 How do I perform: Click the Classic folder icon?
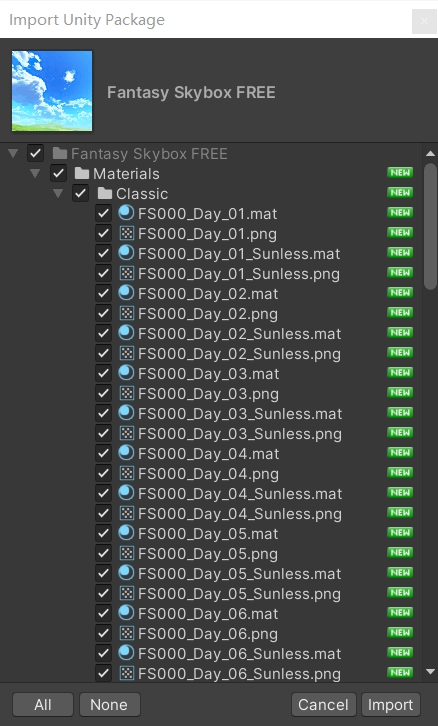coord(105,194)
